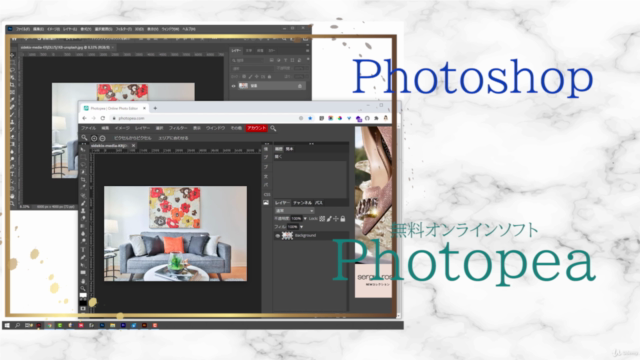Click 背景 layer thumbnail in Photoshop

[x=243, y=86]
